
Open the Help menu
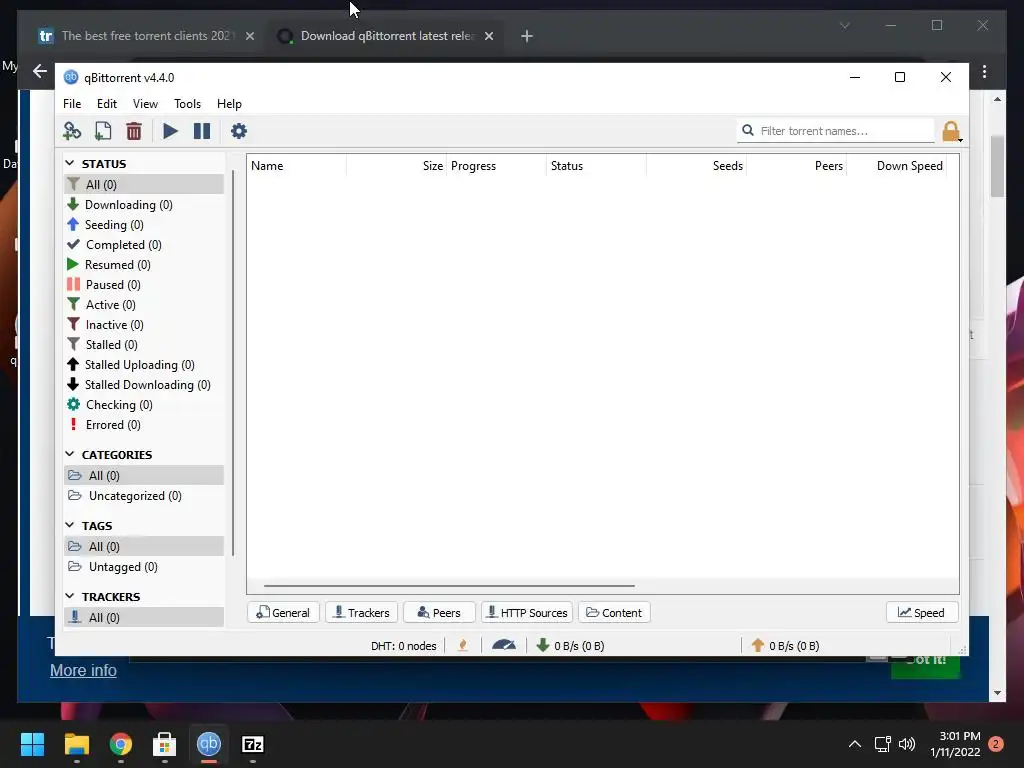point(229,104)
